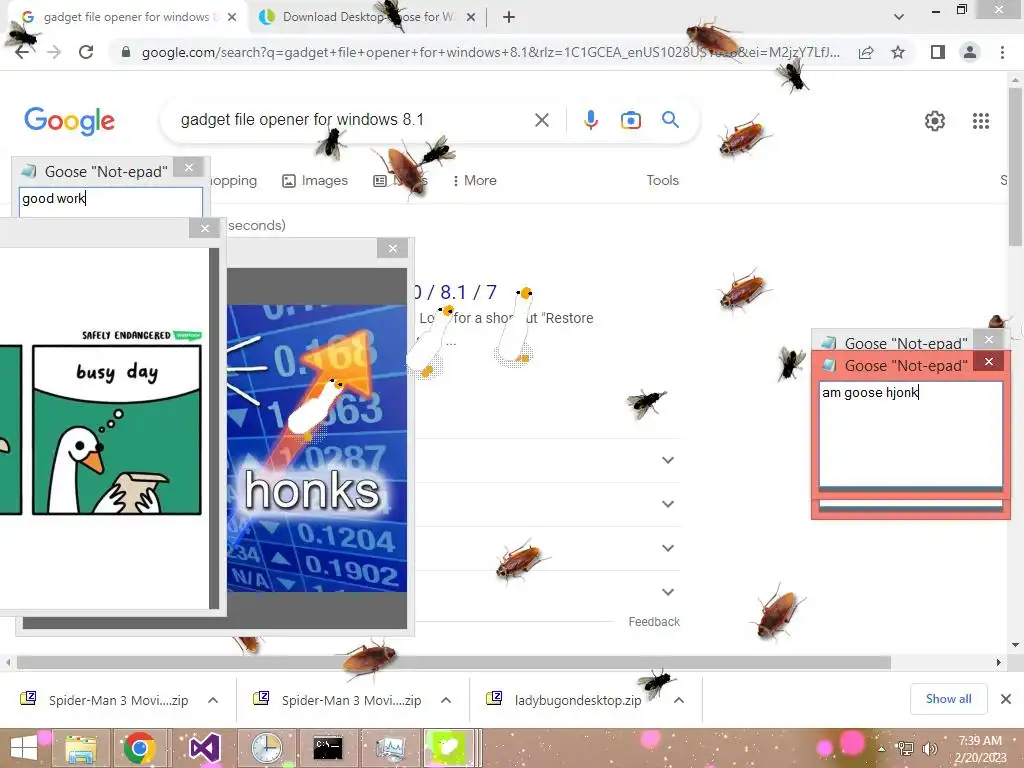This screenshot has width=1024, height=768.
Task: Open Command Prompt from taskbar
Action: click(327, 748)
